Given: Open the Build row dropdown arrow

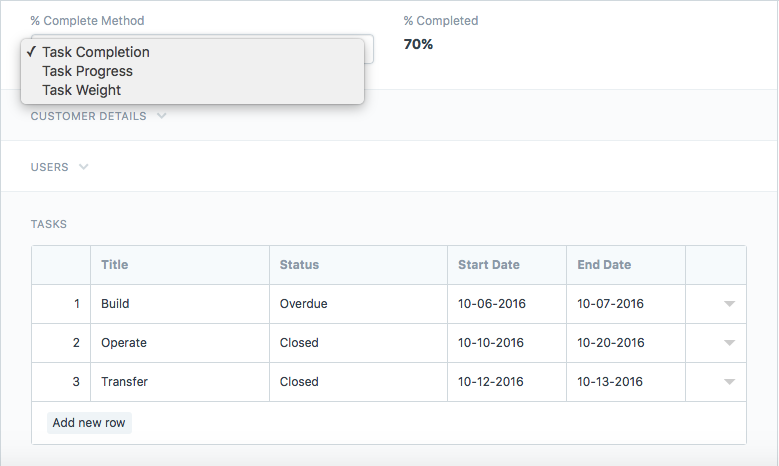Looking at the screenshot, I should [729, 304].
